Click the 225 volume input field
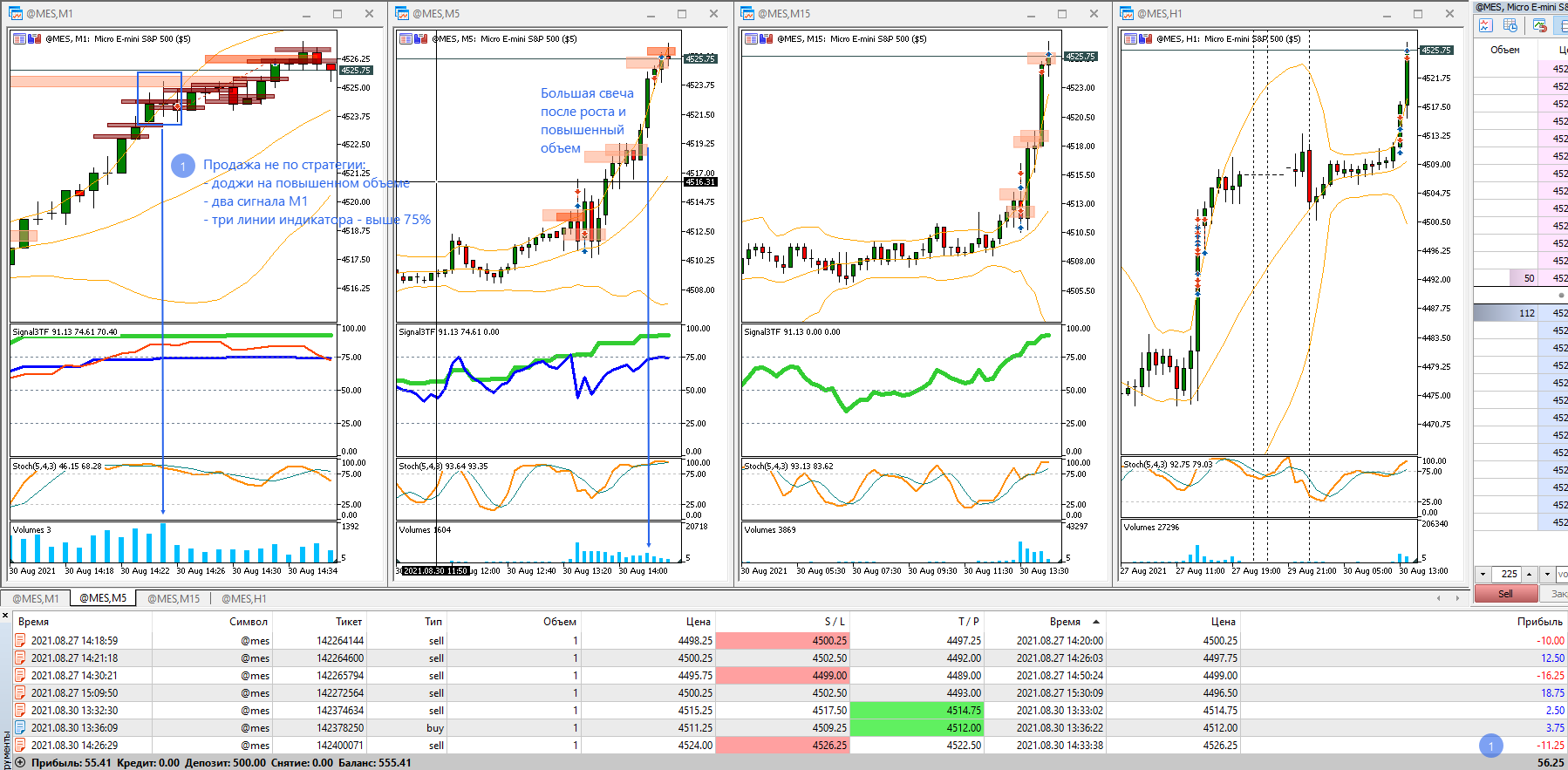Screen dimensions: 1568x770 point(1508,574)
